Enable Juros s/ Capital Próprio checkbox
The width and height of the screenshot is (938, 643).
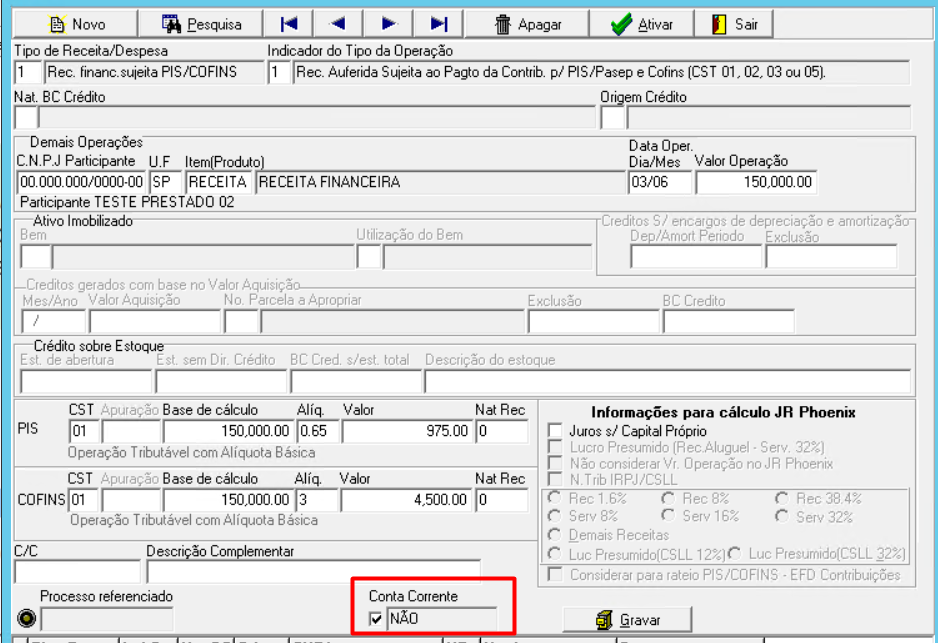555,431
